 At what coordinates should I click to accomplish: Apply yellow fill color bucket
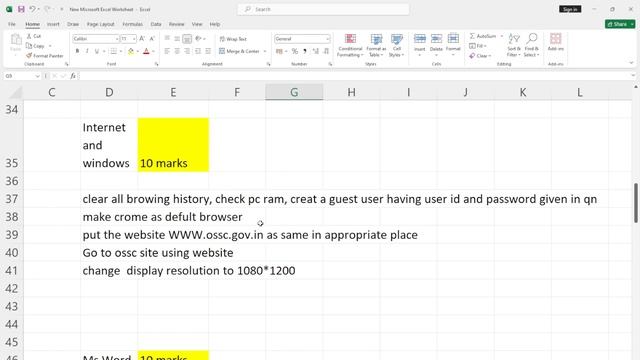pyautogui.click(x=131, y=51)
